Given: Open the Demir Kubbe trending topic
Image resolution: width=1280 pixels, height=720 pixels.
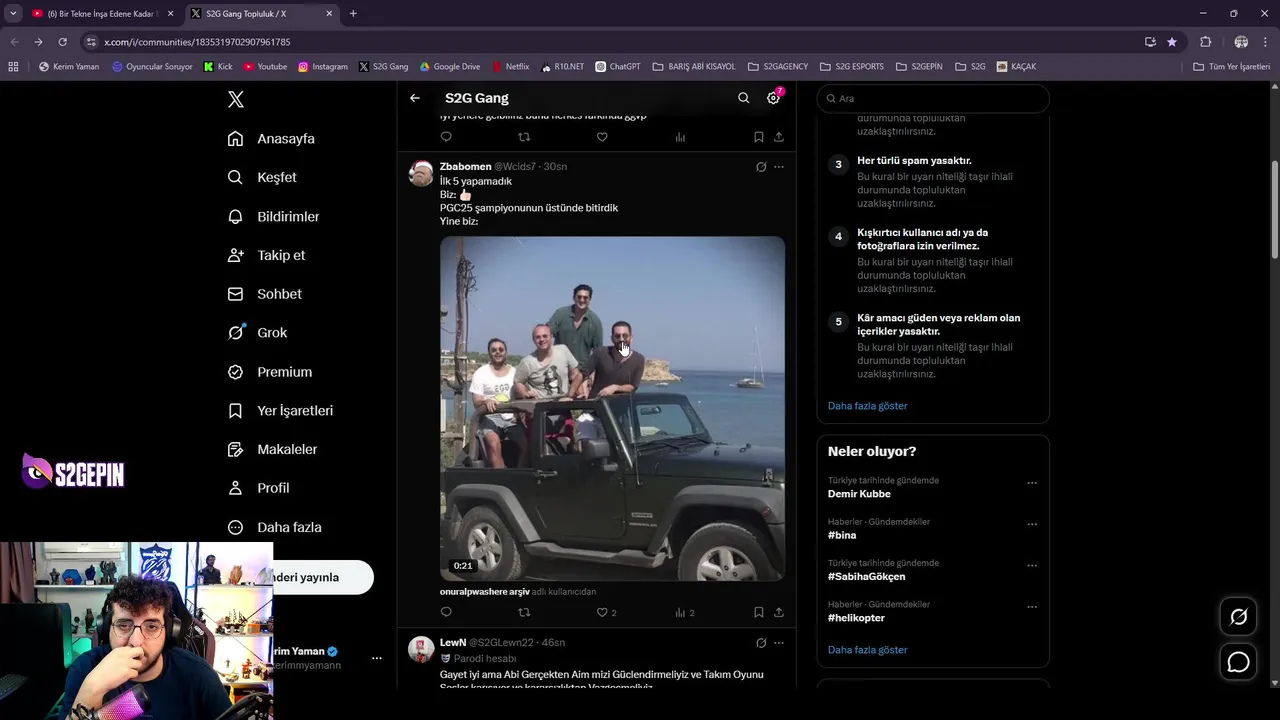Looking at the screenshot, I should [x=859, y=494].
